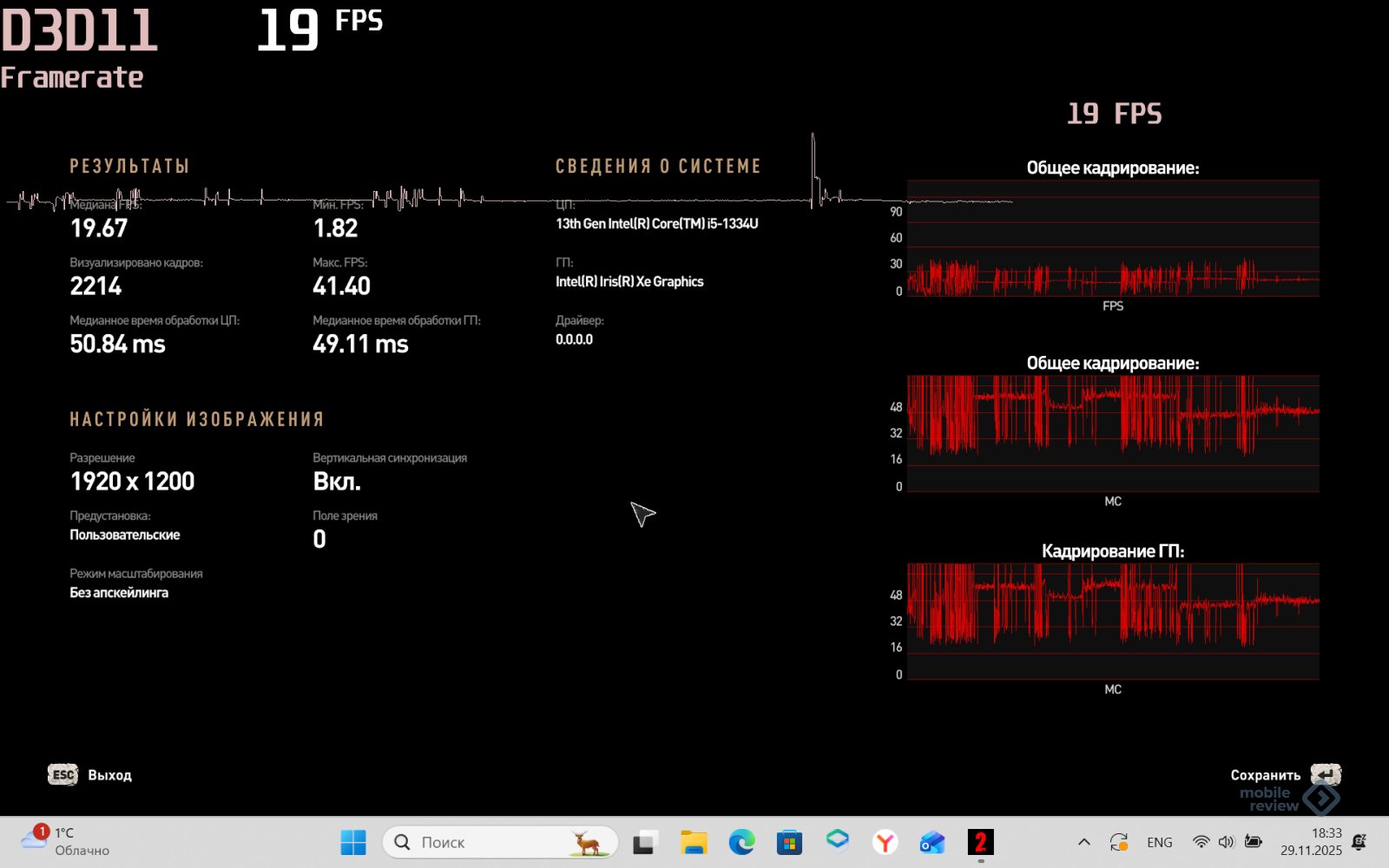Open the ENG language switcher
Viewport: 1389px width, 868px height.
1159,842
